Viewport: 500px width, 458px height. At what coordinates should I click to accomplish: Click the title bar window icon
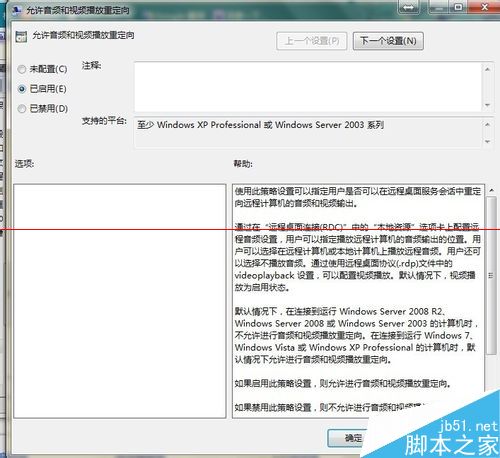pyautogui.click(x=16, y=10)
